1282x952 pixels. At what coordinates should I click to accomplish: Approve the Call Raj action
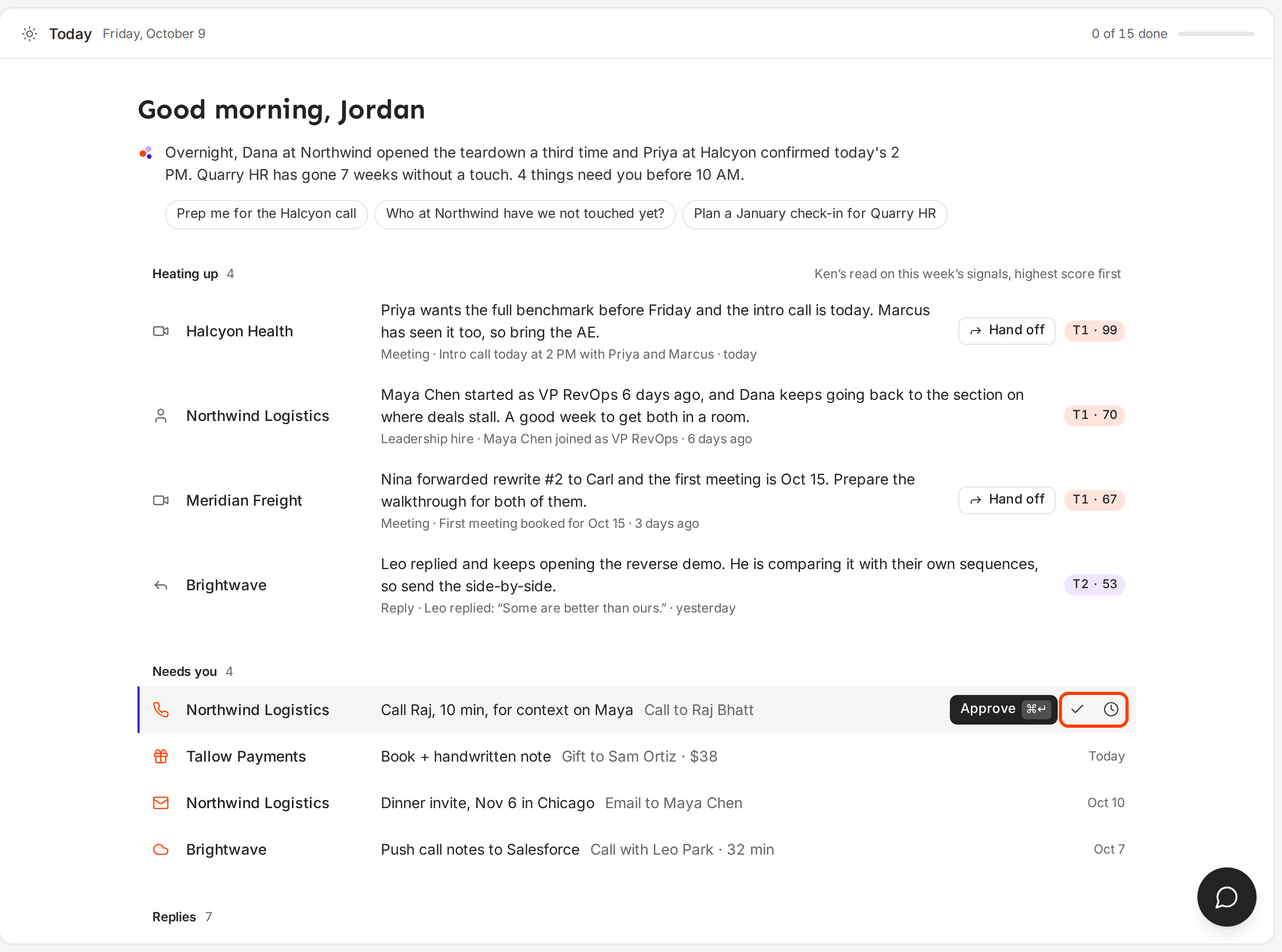(1003, 709)
